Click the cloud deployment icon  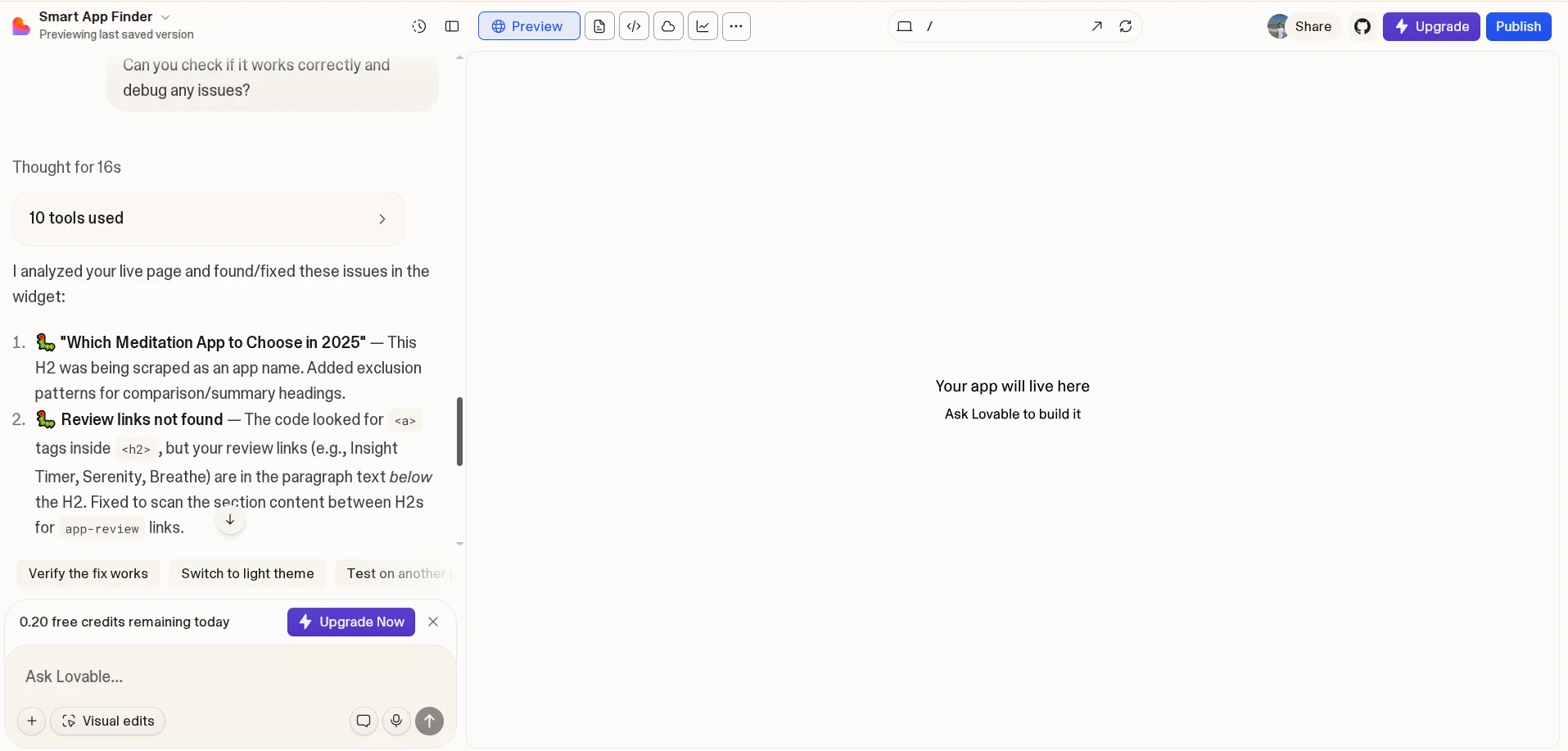pyautogui.click(x=669, y=26)
